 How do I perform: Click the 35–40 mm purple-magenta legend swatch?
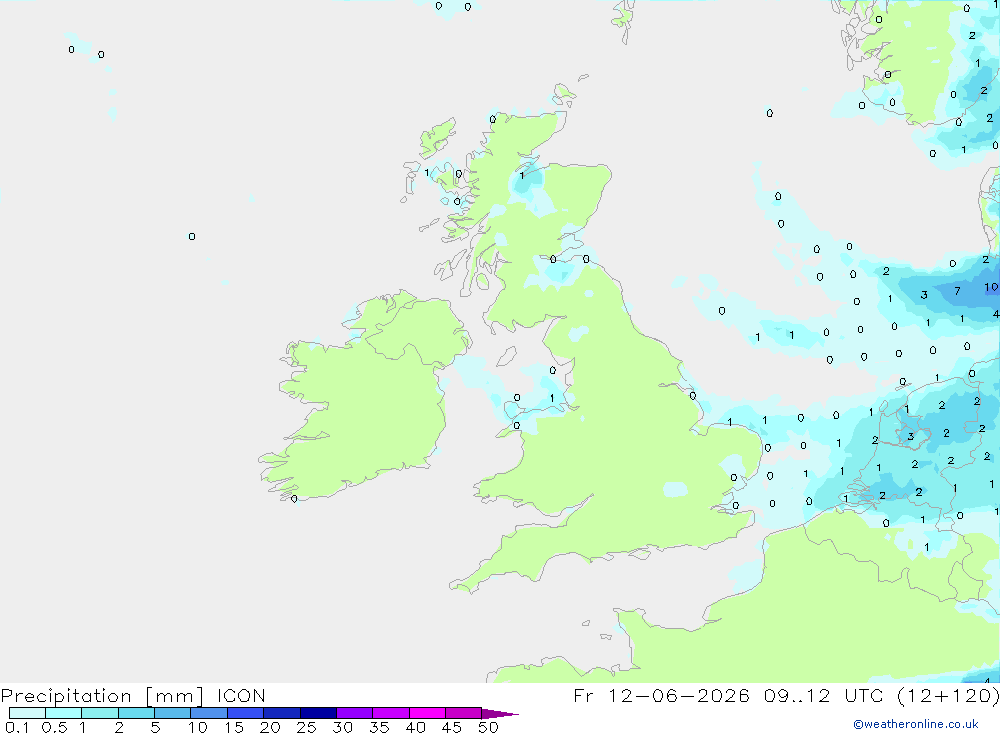click(391, 713)
